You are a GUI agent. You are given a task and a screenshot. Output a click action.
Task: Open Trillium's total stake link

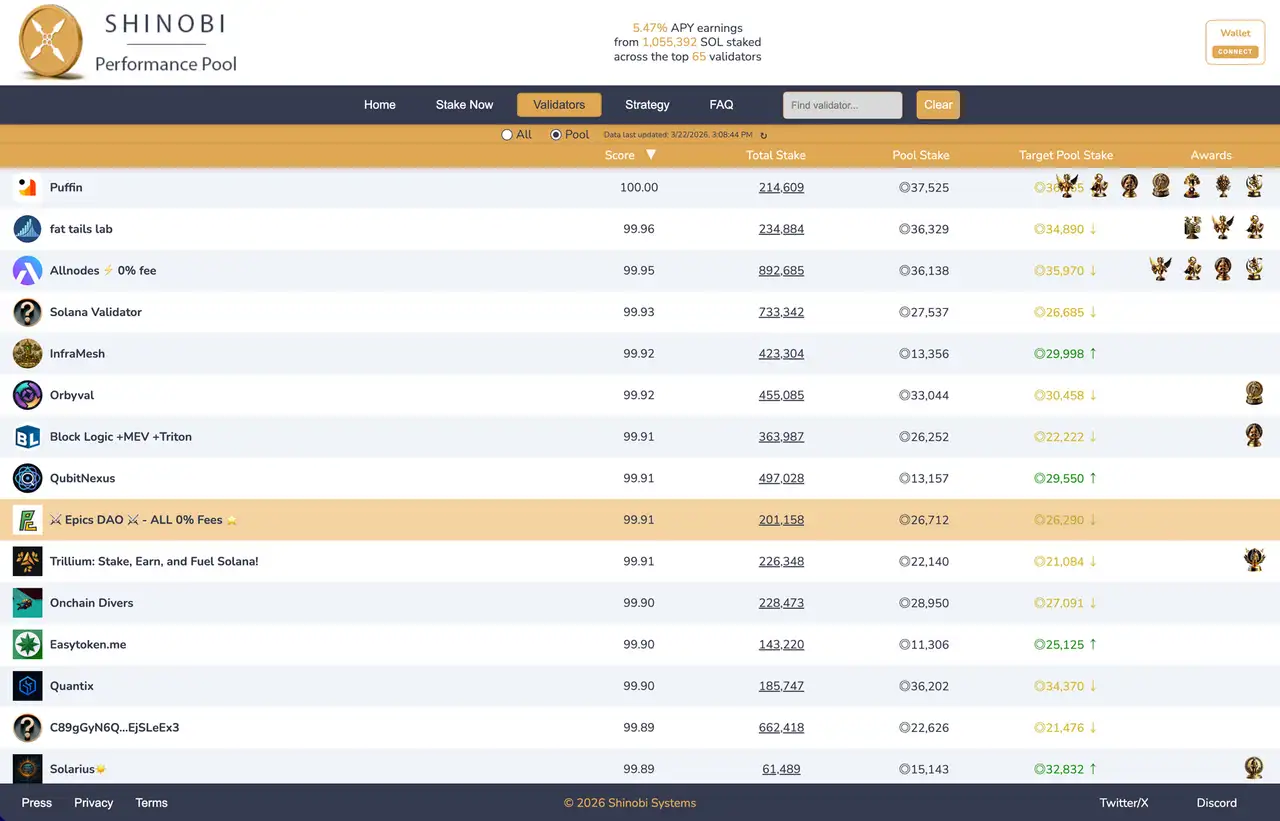coord(781,561)
